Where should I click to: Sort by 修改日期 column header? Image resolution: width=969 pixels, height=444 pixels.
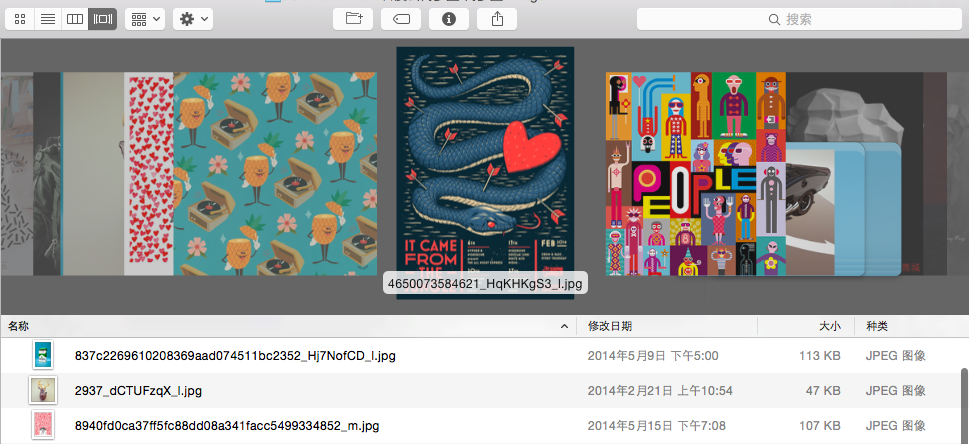pos(667,326)
